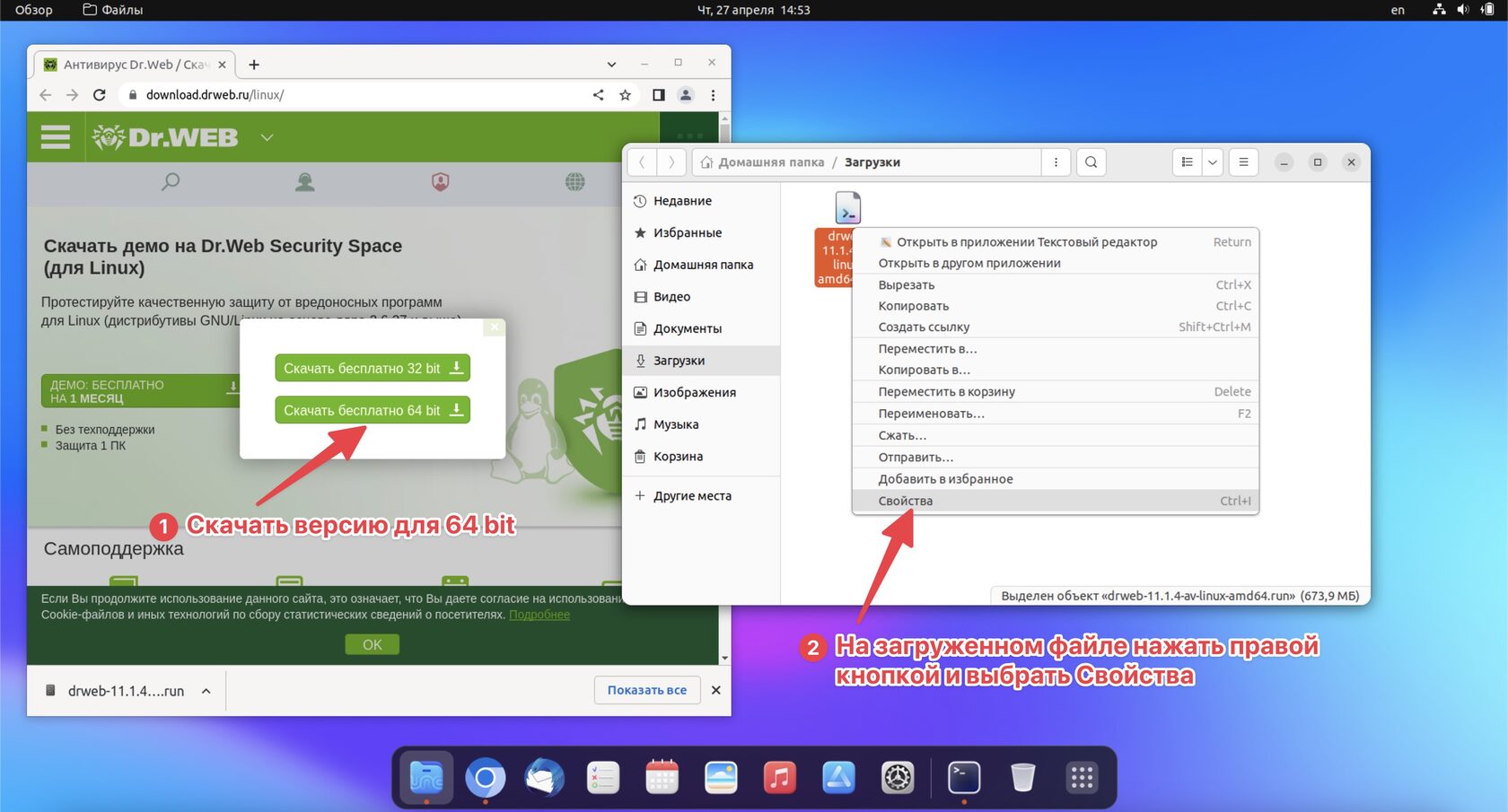Expand the chevron next to Dr.WEB logo
Screen dimensions: 1508x812
[267, 137]
